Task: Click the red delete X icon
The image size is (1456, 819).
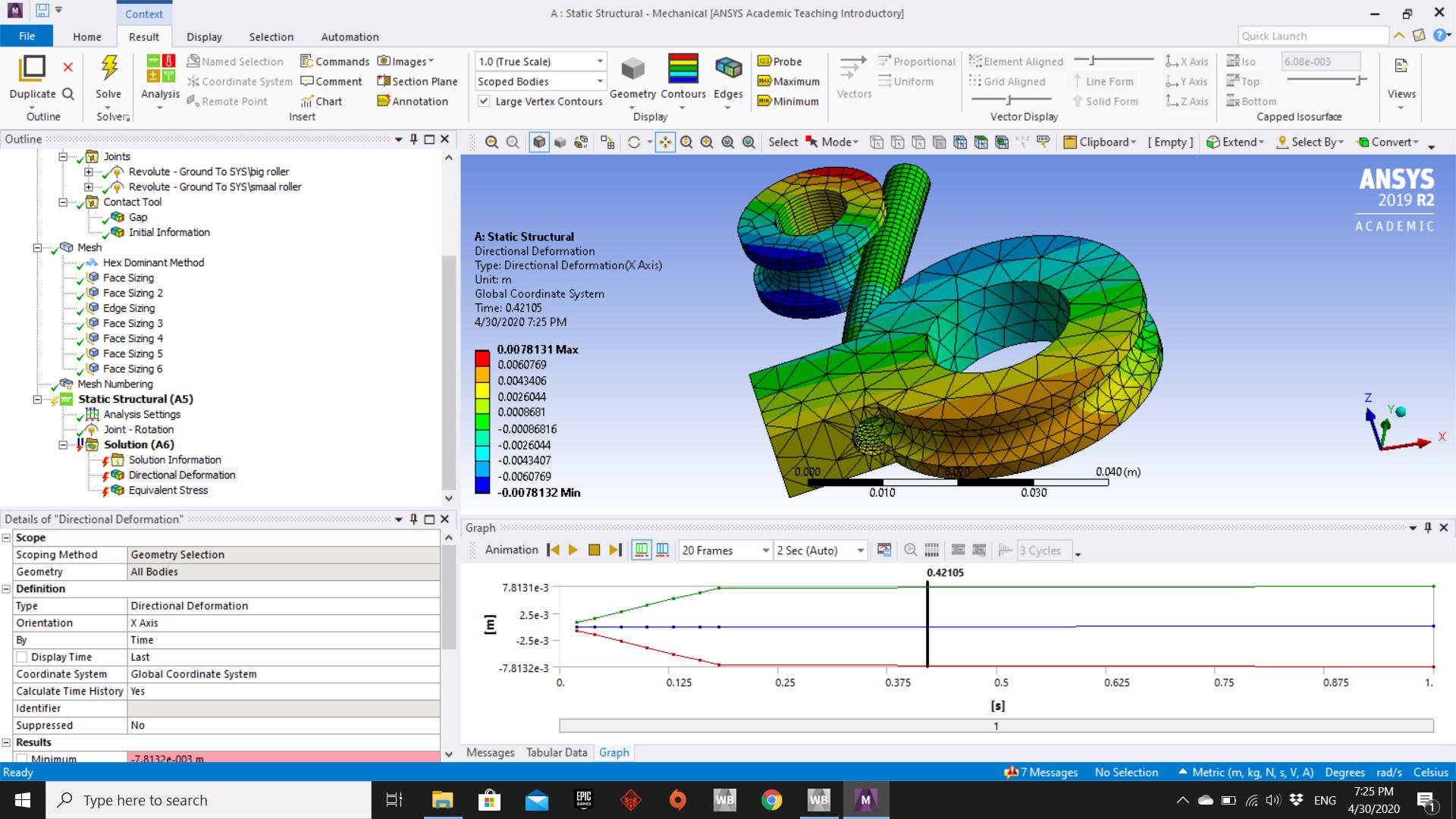Action: 67,67
